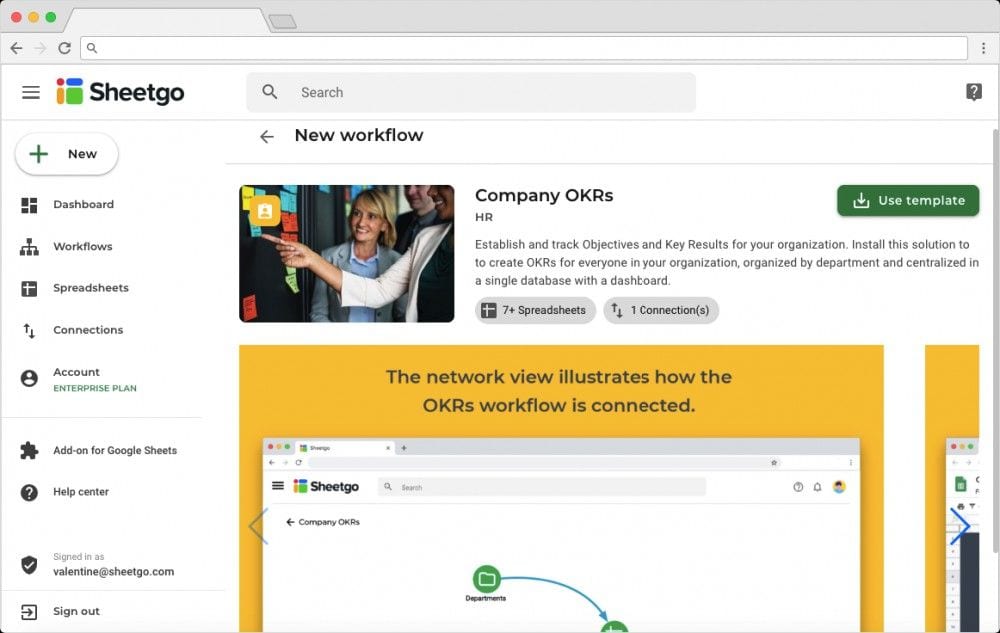
Task: Open Dashboard in the sidebar
Action: (83, 205)
